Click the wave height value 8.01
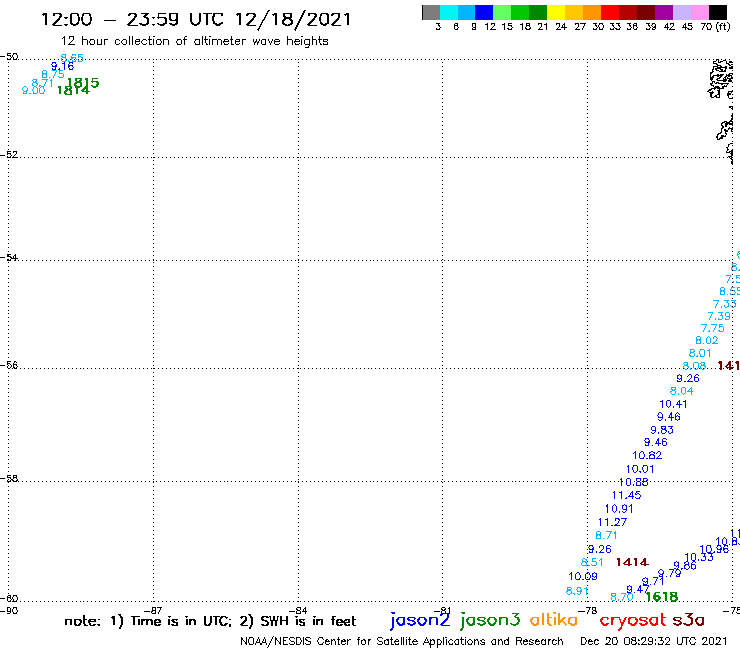740x650 pixels. click(x=700, y=353)
